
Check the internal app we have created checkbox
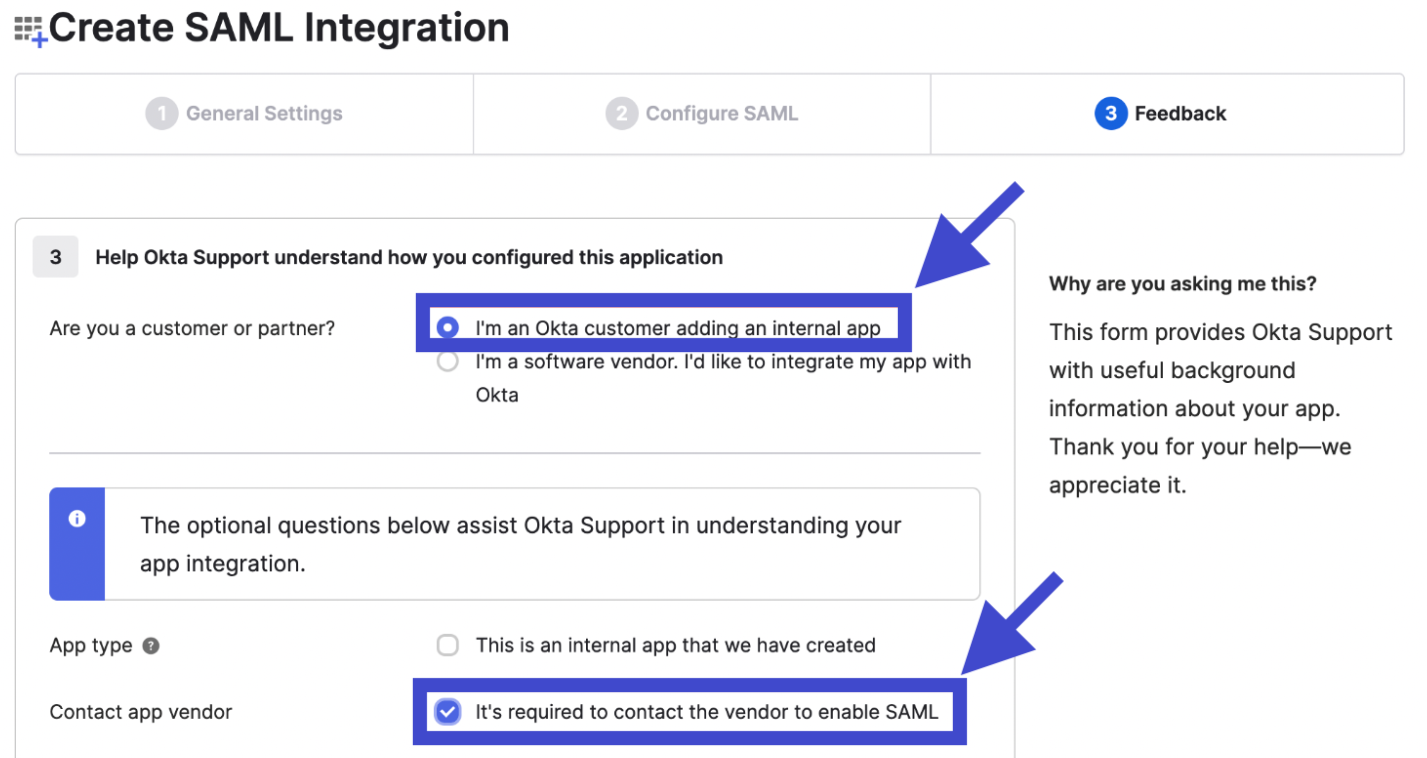click(448, 646)
